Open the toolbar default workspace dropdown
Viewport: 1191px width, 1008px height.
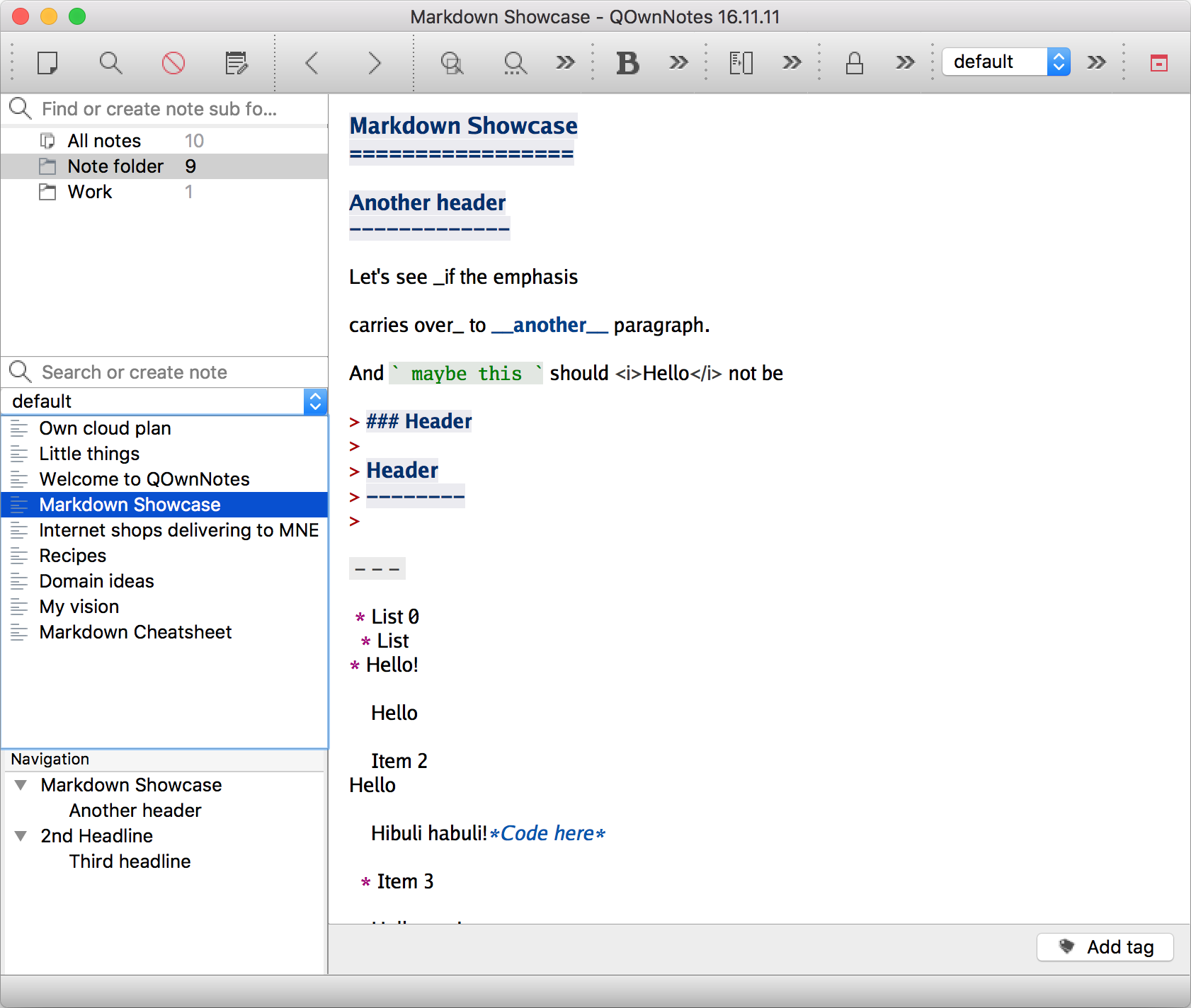1006,62
